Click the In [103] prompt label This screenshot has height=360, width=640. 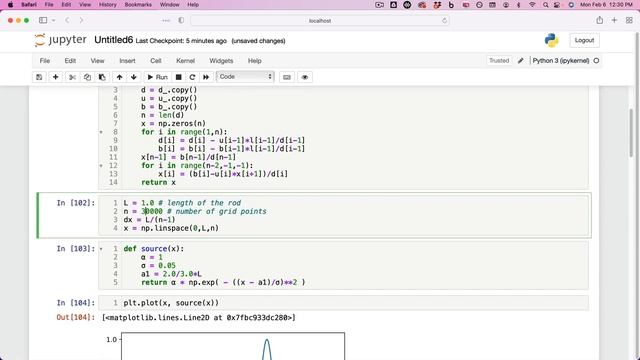click(x=76, y=249)
